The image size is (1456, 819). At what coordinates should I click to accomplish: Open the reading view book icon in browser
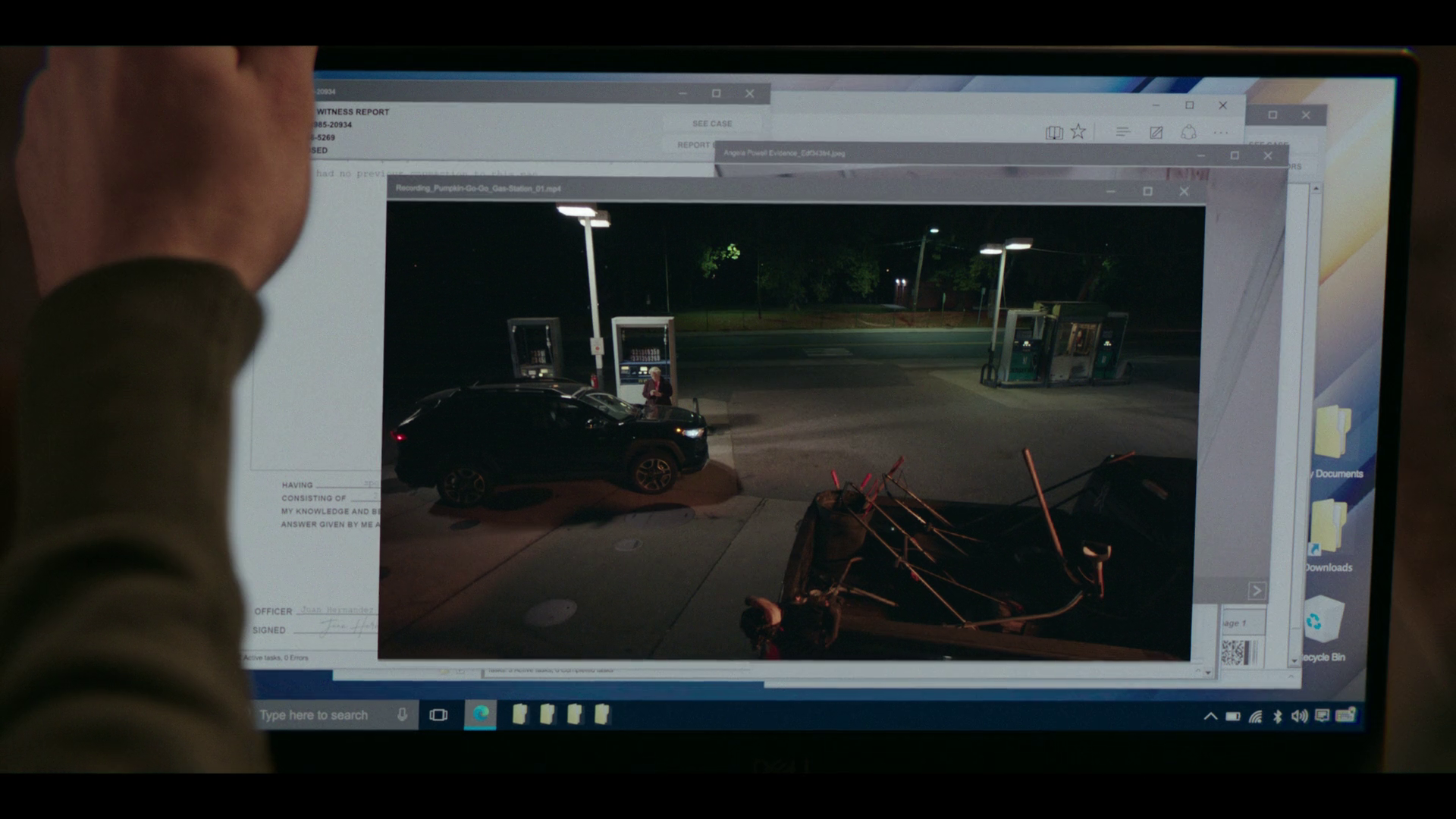1054,133
